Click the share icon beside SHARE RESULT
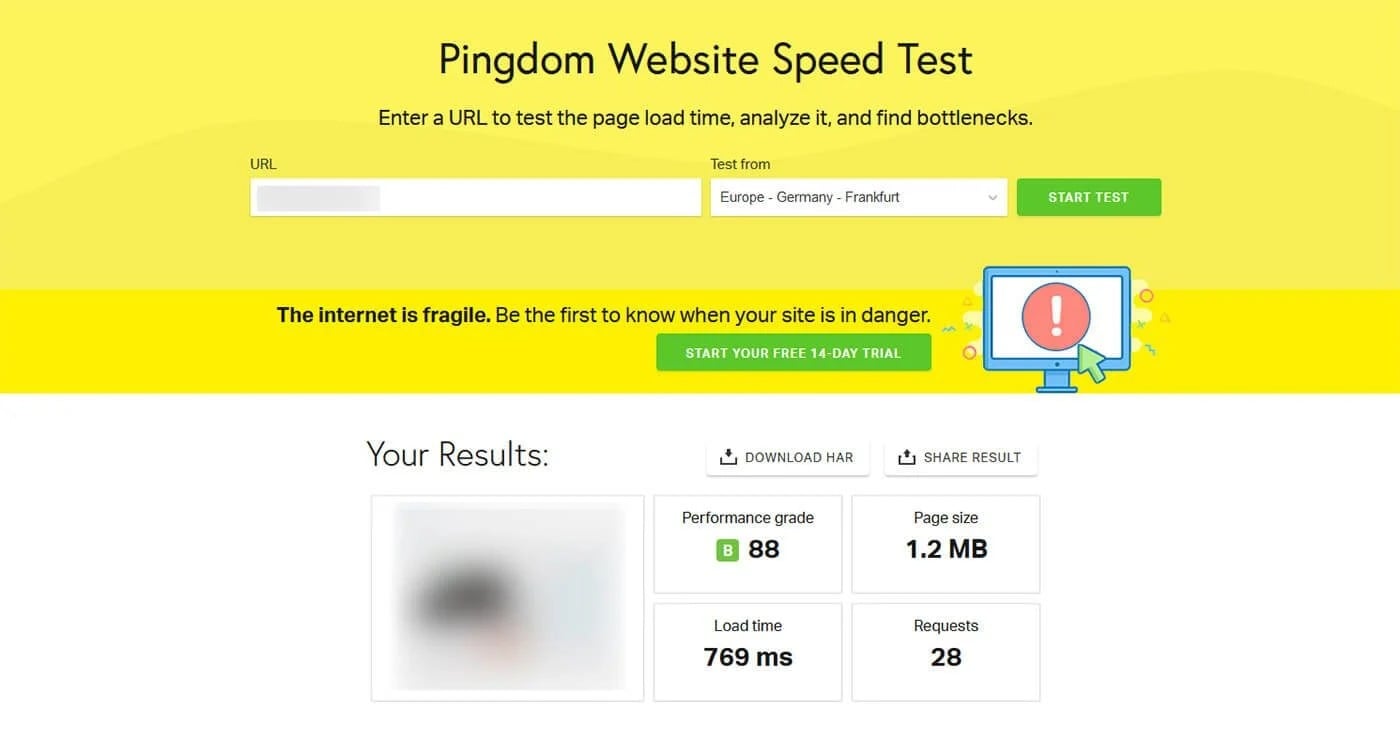 [x=906, y=458]
